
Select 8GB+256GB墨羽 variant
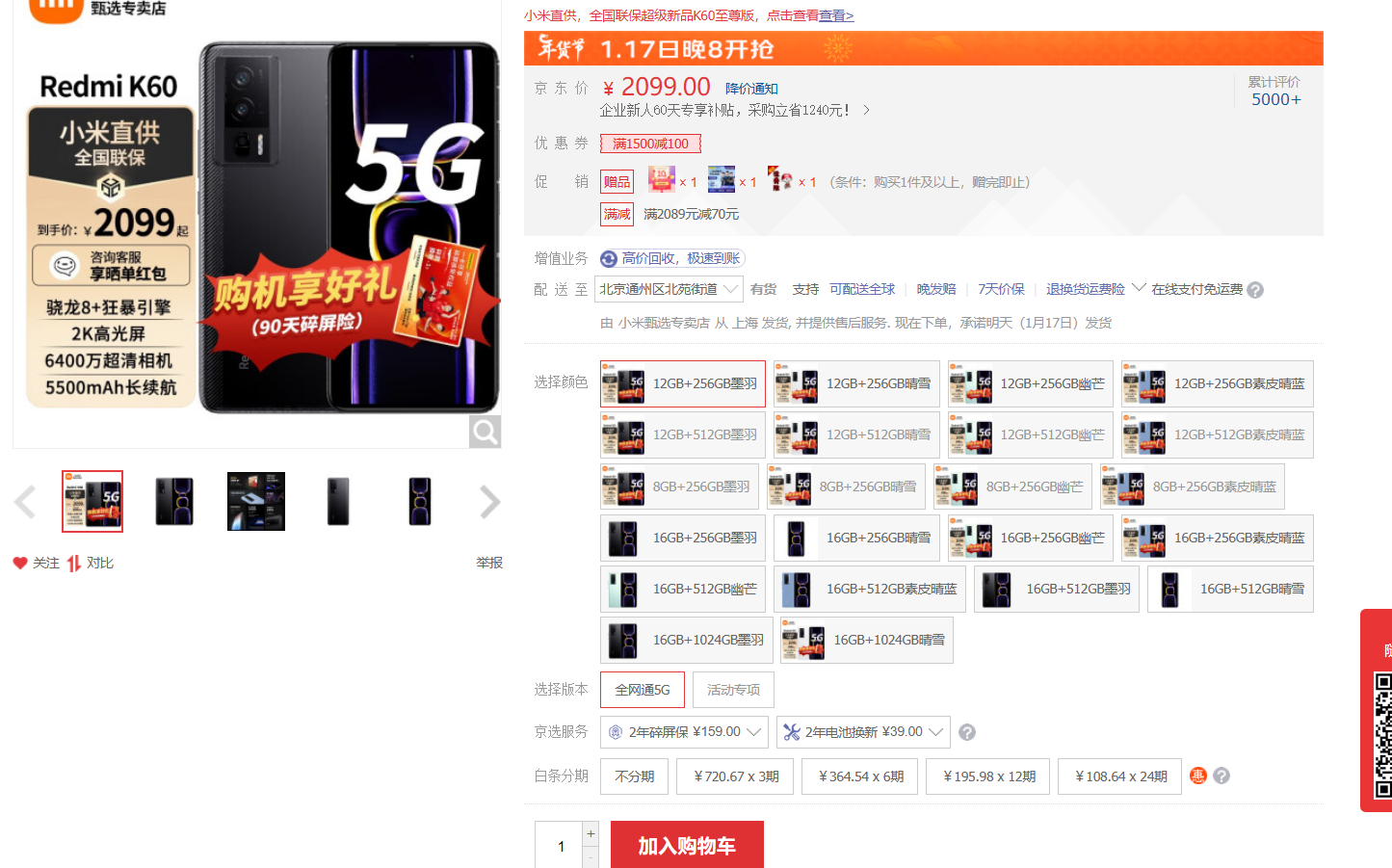(x=679, y=487)
